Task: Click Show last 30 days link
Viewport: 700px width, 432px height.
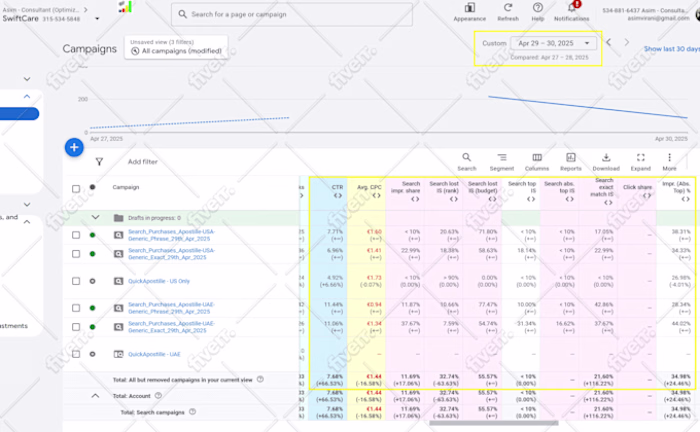Action: pyautogui.click(x=672, y=49)
